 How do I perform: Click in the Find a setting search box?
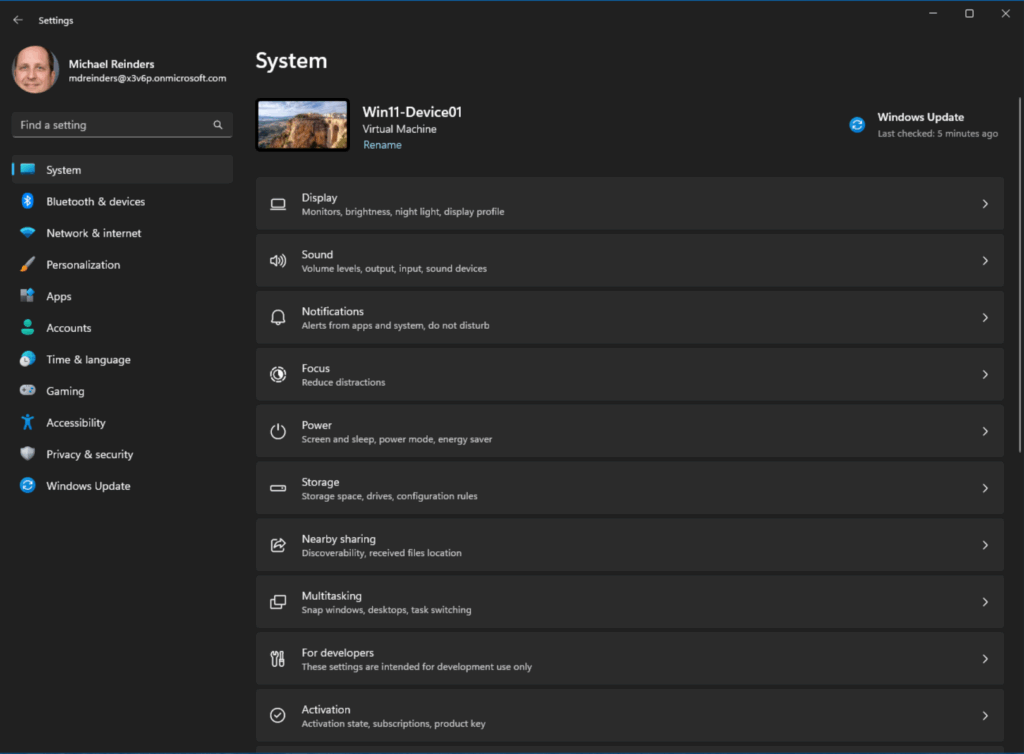point(122,125)
